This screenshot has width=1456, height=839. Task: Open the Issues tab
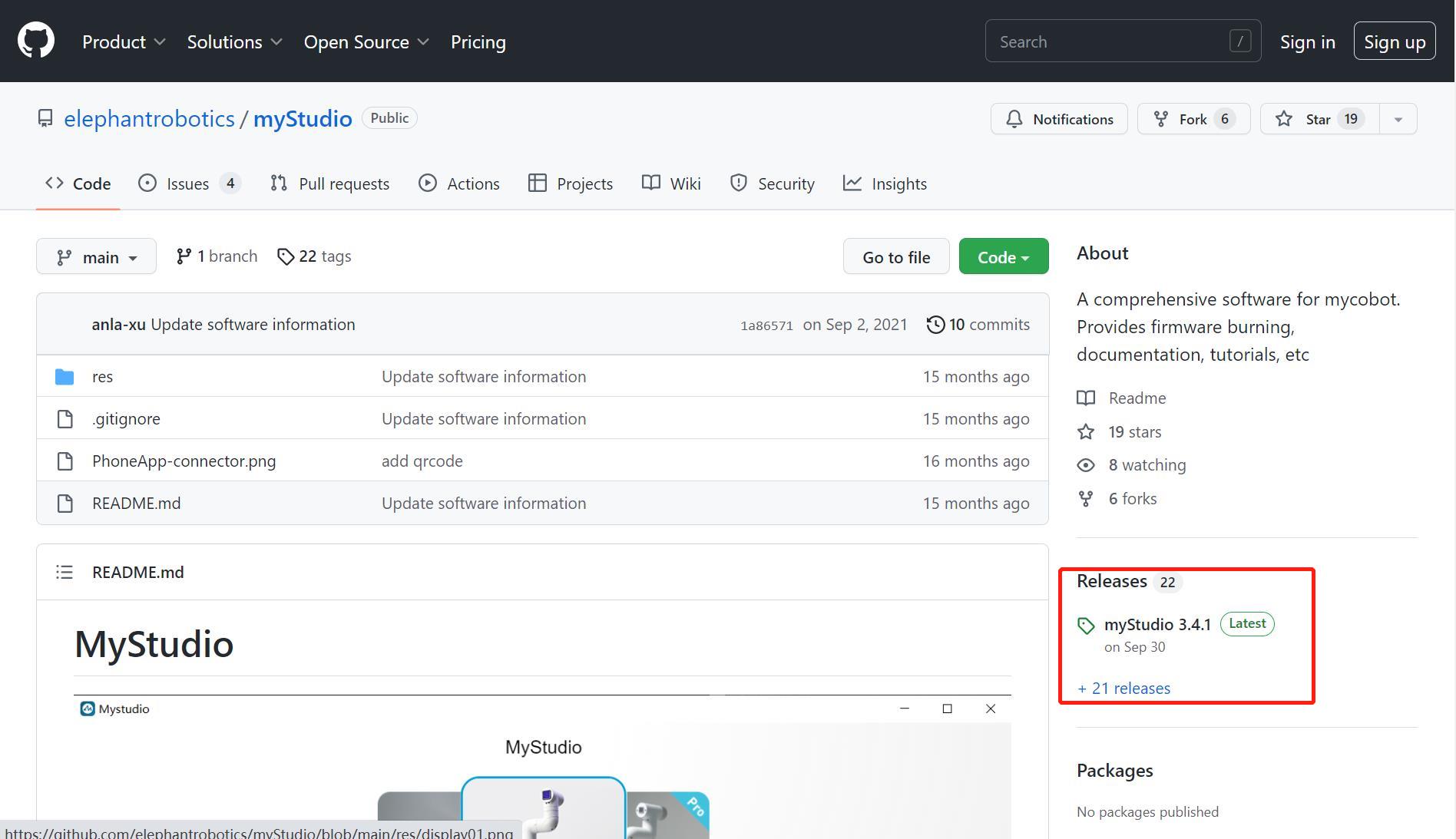189,183
